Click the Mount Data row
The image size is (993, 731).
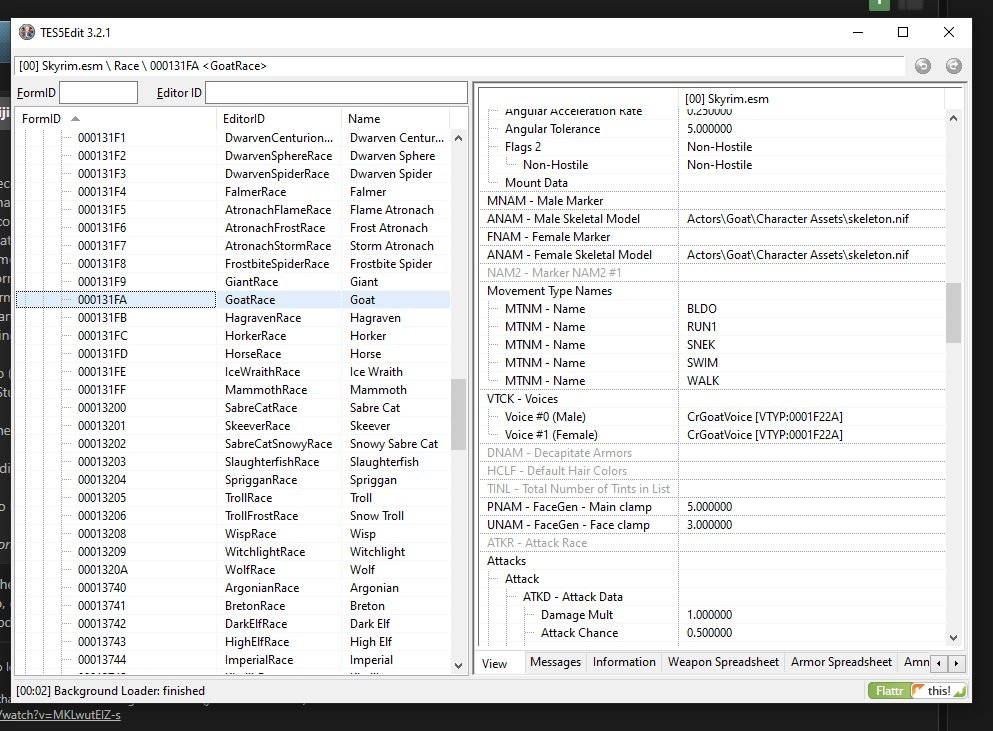pyautogui.click(x=712, y=182)
